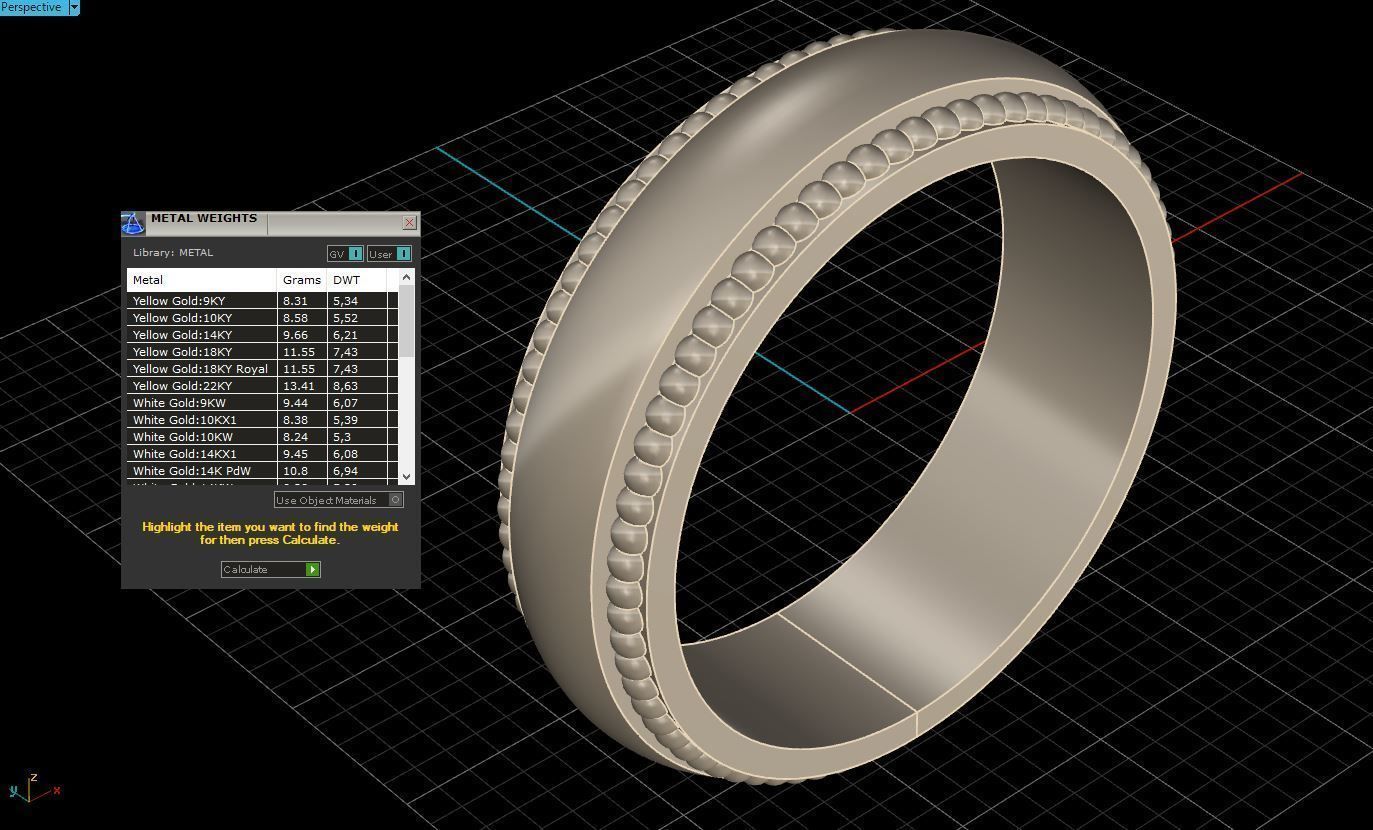Click the metal list scroll up arrow
Viewport: 1373px width, 830px height.
coord(406,277)
